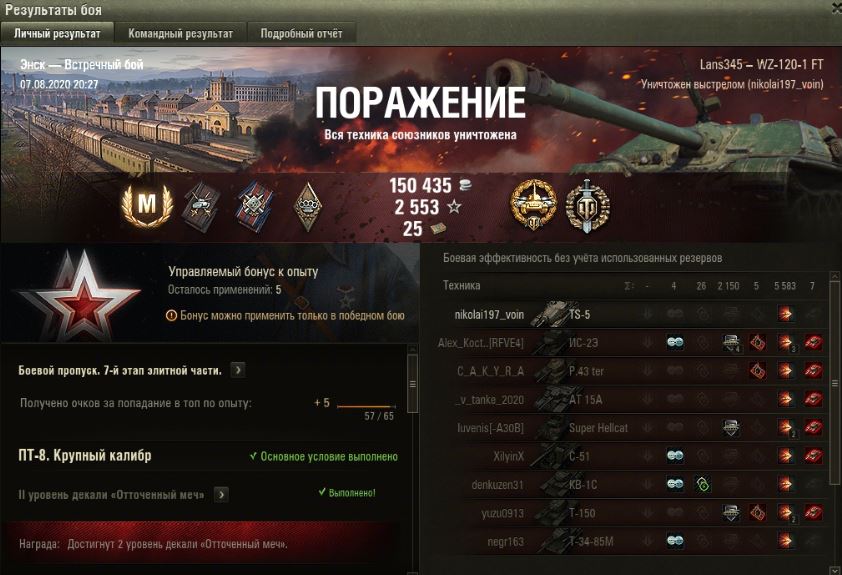Expand the left missions panel scrollbar grip
The height and width of the screenshot is (575, 842).
(412, 384)
